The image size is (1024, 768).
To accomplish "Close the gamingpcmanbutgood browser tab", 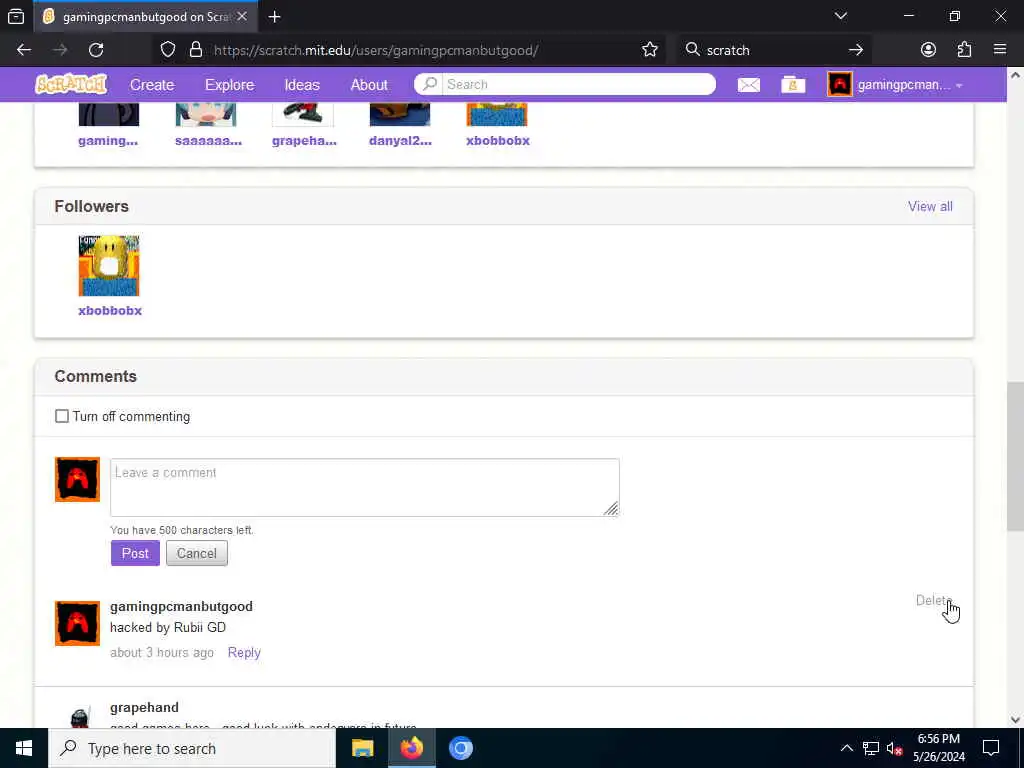I will pyautogui.click(x=242, y=16).
